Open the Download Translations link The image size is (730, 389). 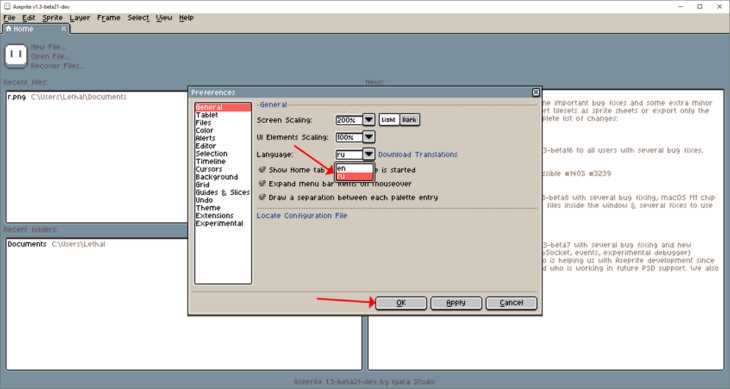[x=418, y=154]
